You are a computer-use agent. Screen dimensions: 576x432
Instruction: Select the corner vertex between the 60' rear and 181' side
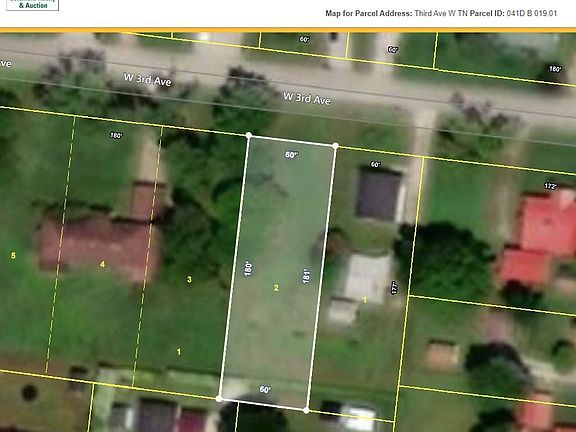306,410
